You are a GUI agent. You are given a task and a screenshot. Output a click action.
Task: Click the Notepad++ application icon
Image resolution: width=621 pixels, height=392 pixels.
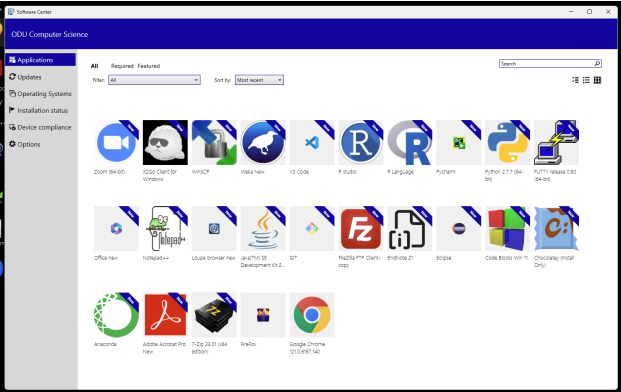pyautogui.click(x=165, y=228)
